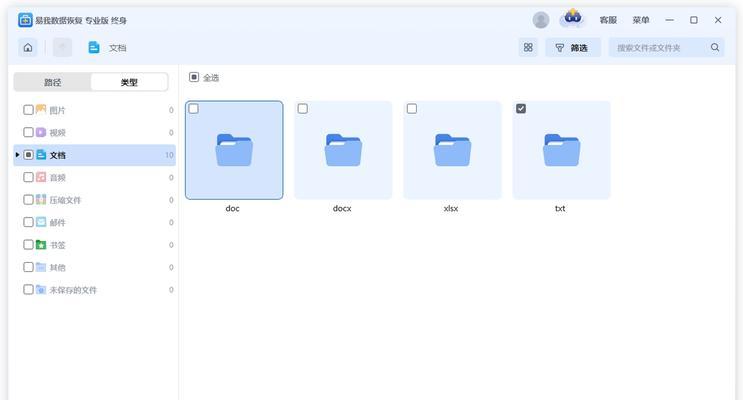Screen dimensions: 743x400
Task: Check the doc folder checkbox
Action: pos(193,109)
